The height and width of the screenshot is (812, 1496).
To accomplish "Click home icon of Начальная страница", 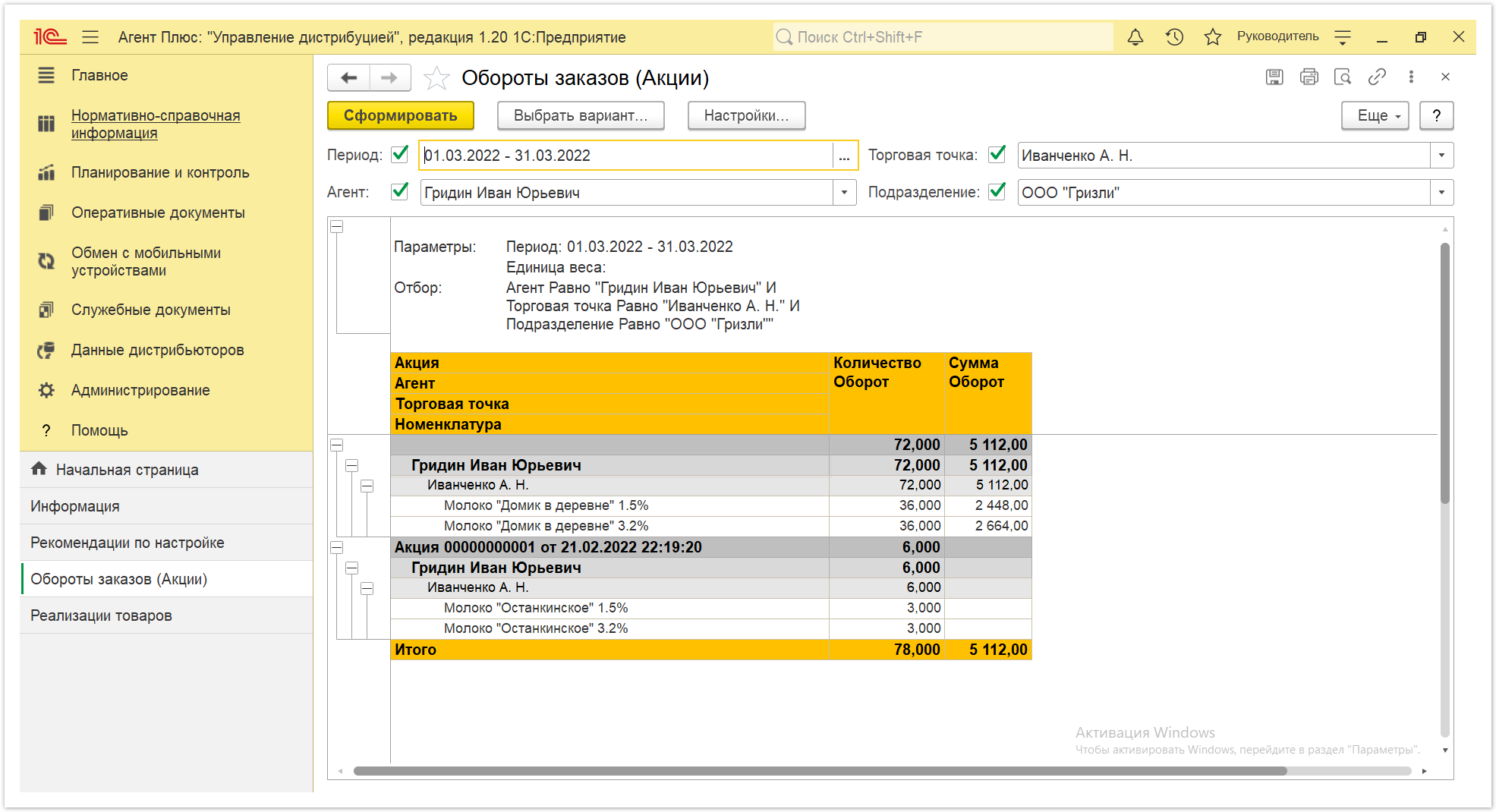I will pos(39,469).
